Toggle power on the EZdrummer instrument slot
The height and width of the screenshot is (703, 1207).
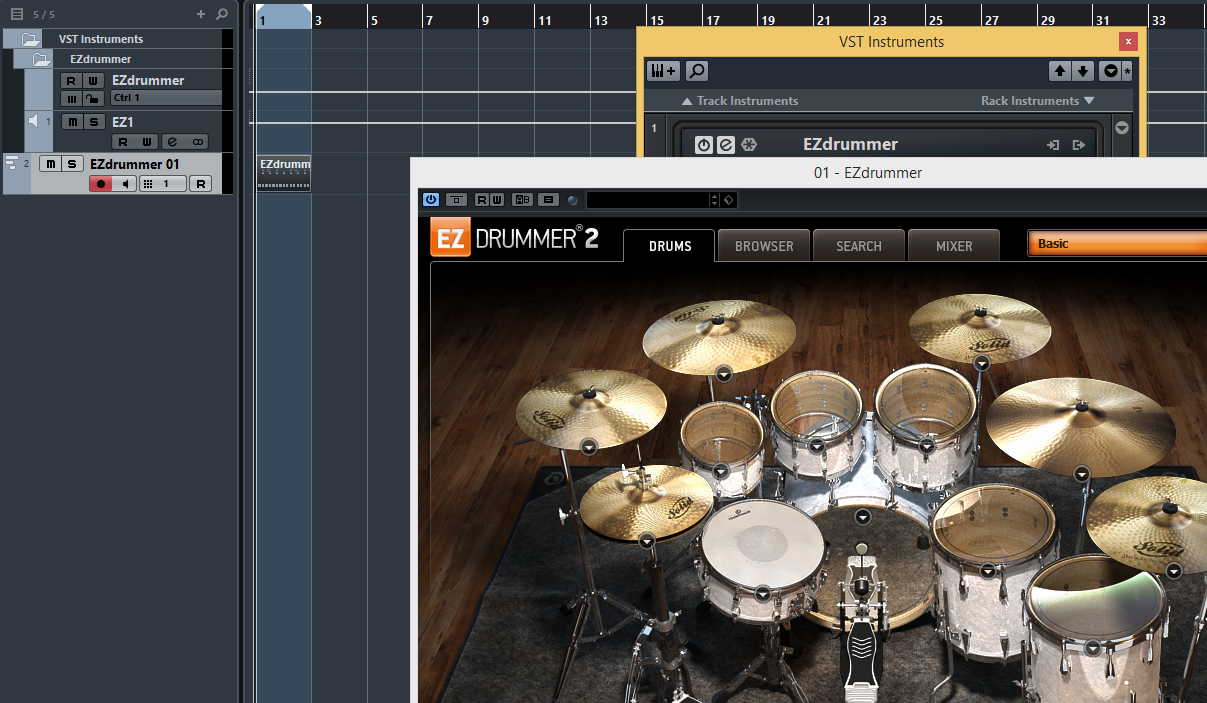click(x=703, y=145)
